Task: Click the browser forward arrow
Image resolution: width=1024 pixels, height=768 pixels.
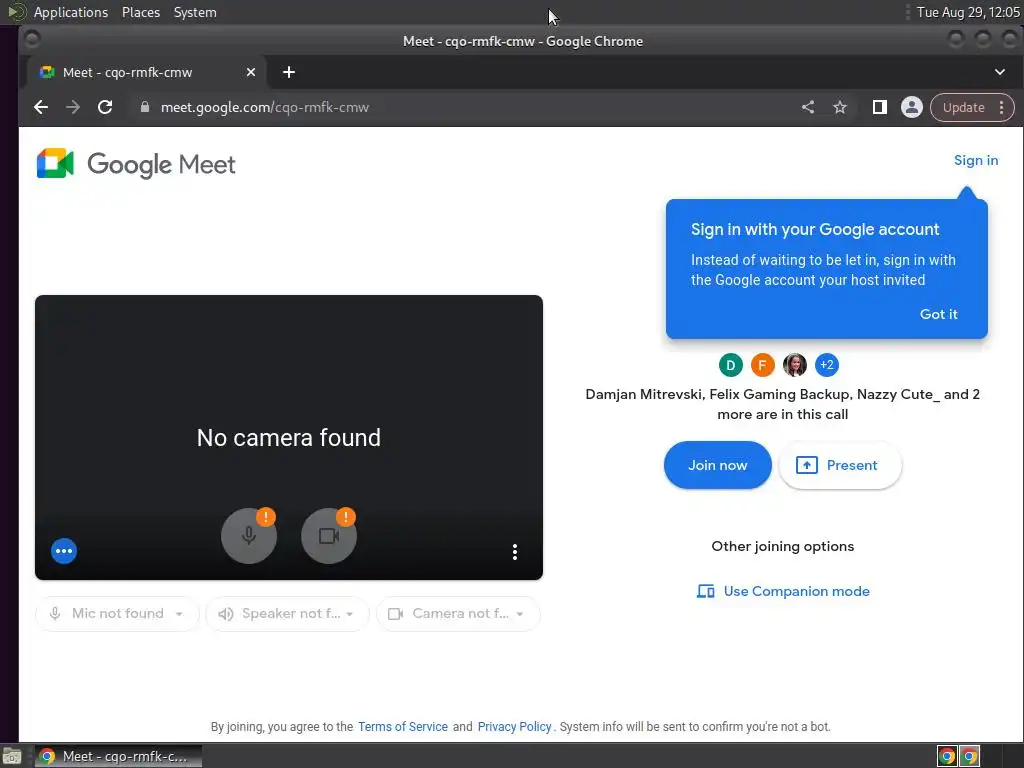Action: [73, 107]
